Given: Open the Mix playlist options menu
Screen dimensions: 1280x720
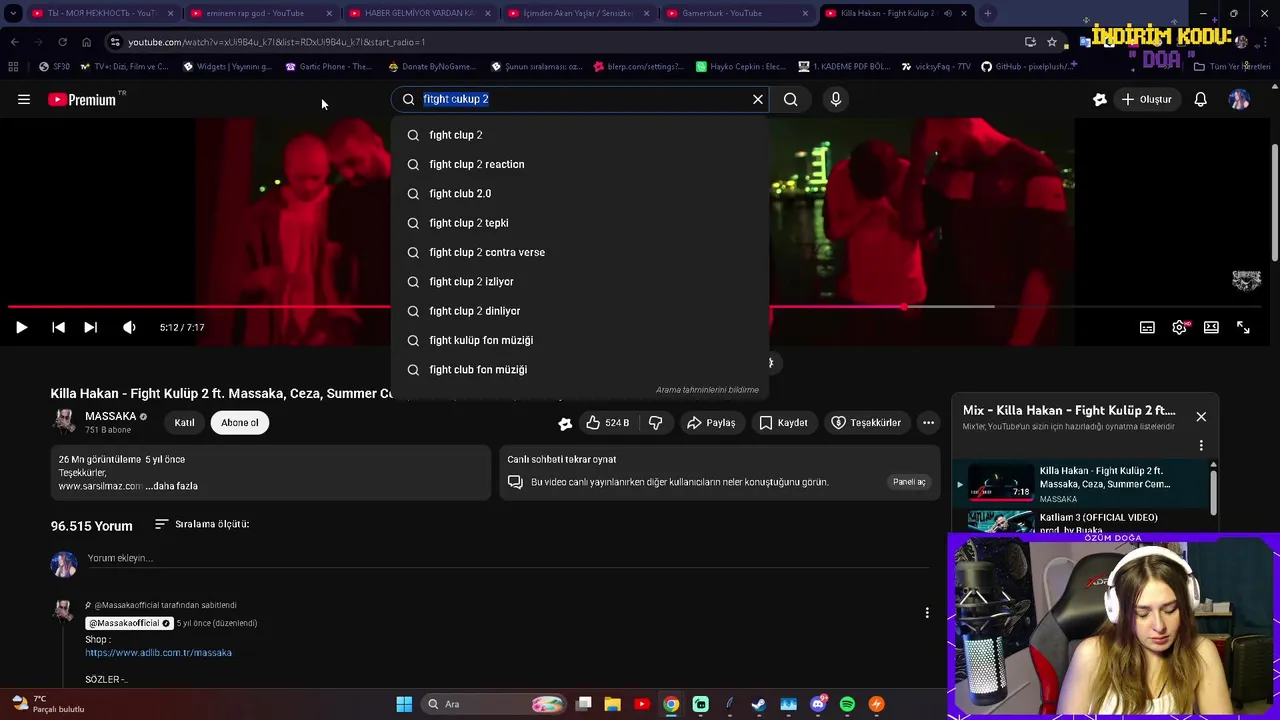Looking at the screenshot, I should point(1201,445).
